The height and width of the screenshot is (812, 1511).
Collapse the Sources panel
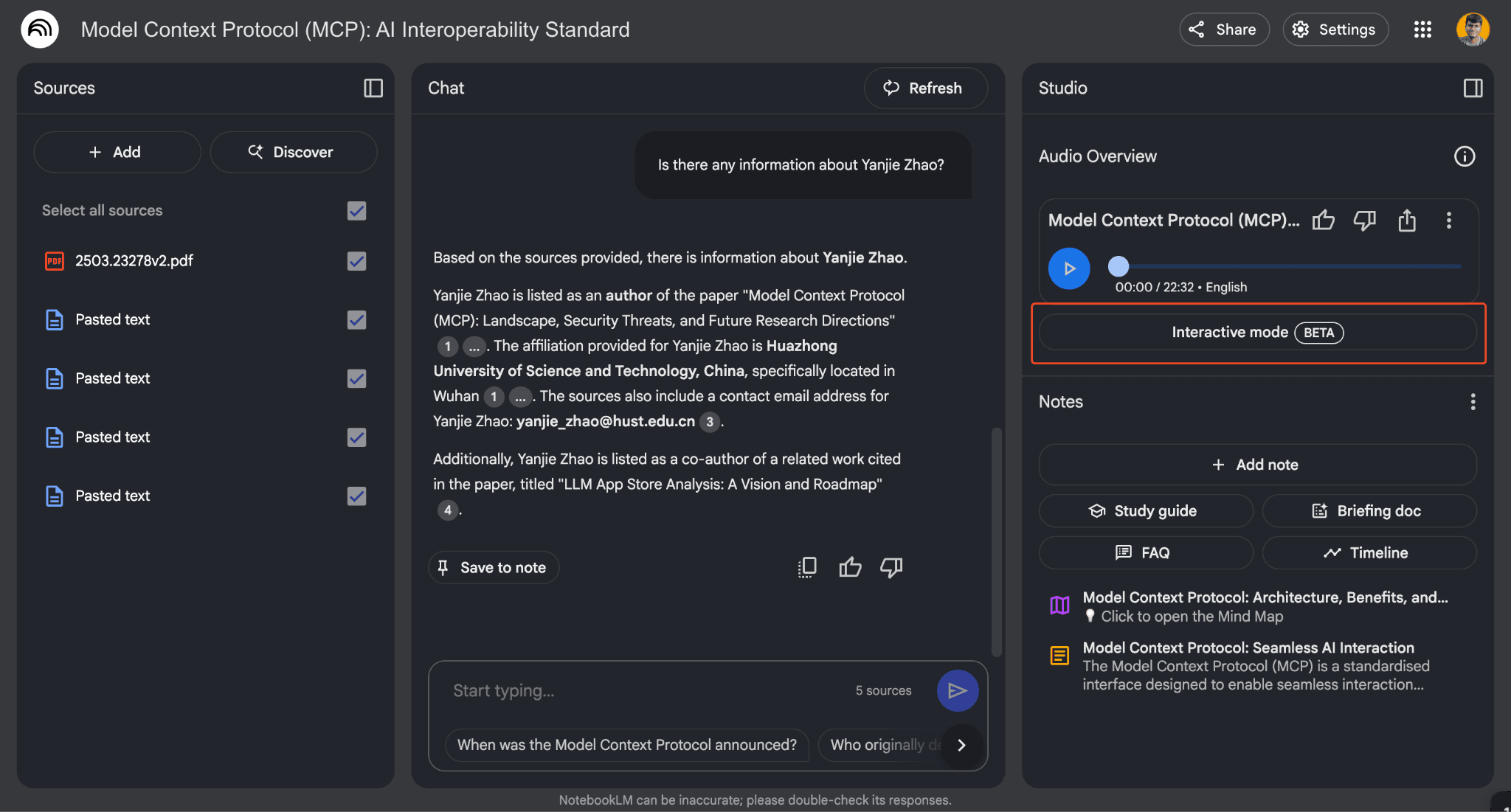373,89
